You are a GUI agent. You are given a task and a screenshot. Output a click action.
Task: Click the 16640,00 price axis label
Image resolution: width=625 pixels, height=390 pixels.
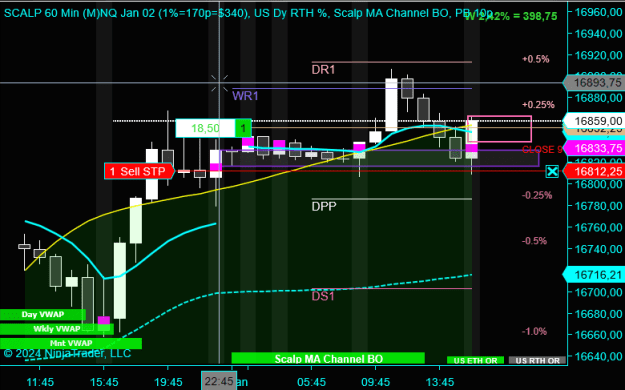[598, 356]
